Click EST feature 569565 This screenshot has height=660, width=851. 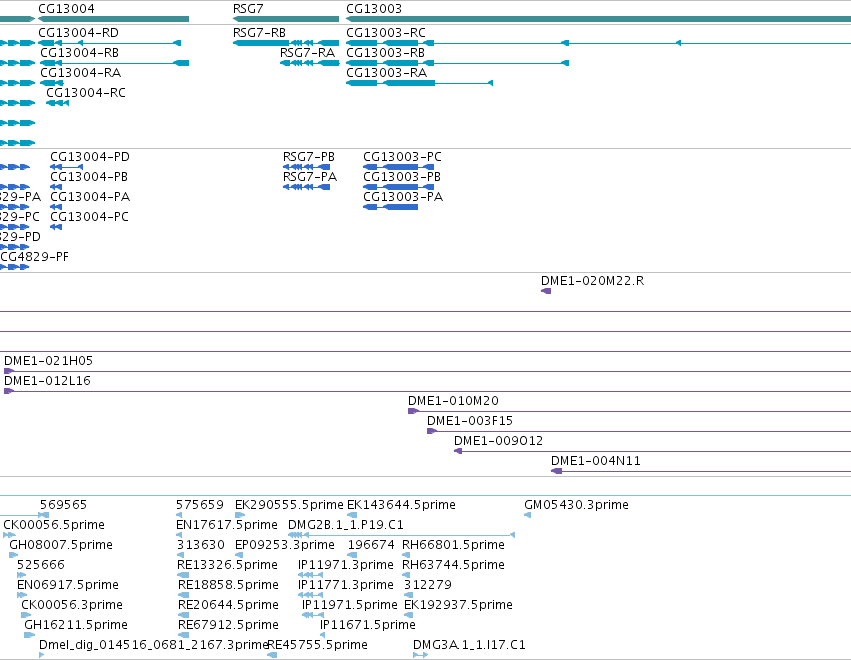tap(63, 505)
